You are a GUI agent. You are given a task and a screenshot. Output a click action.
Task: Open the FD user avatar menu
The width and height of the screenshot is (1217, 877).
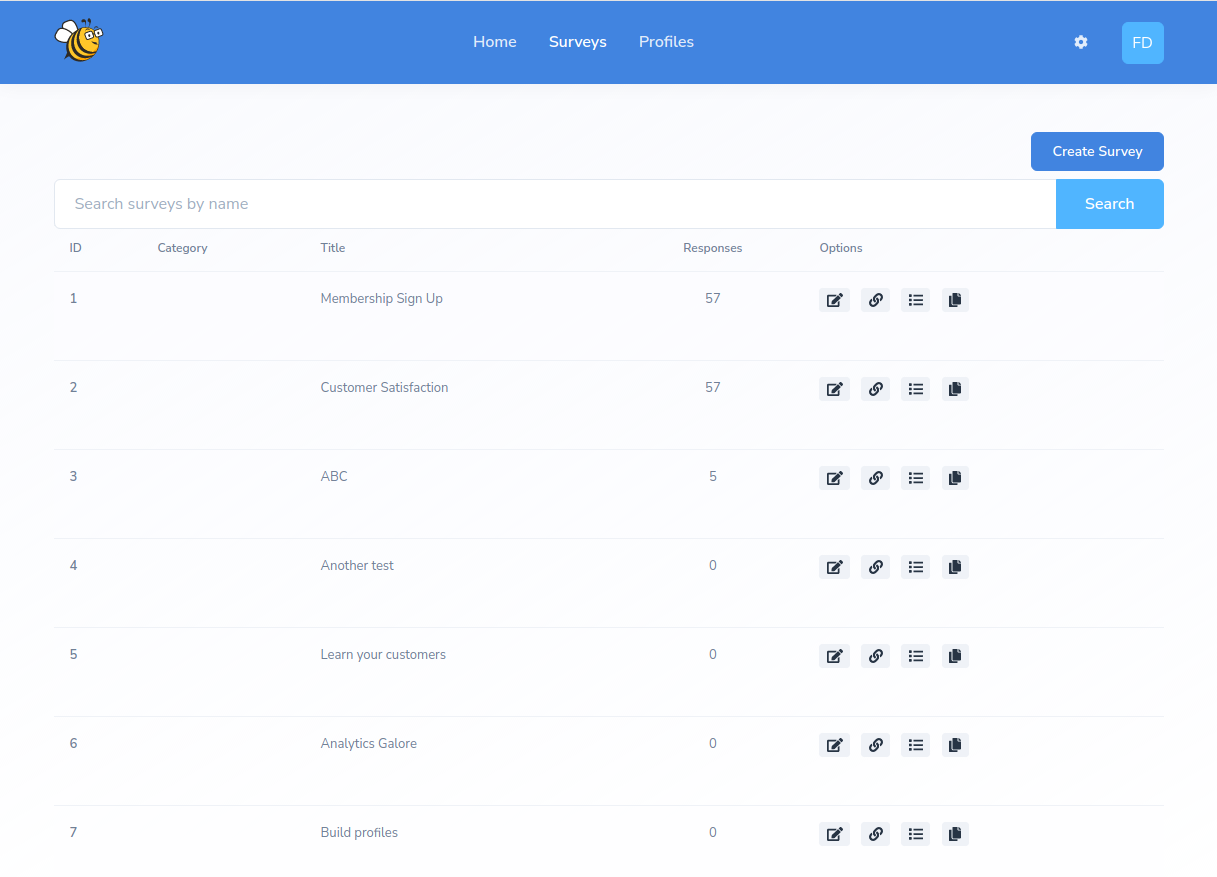pos(1142,43)
